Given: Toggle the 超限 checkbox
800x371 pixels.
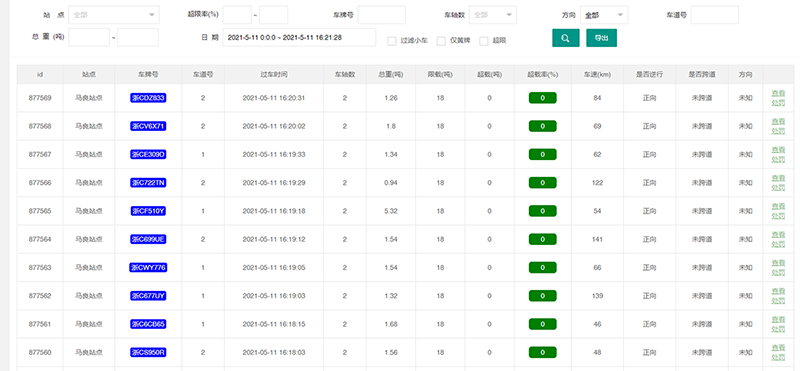Looking at the screenshot, I should pos(484,41).
